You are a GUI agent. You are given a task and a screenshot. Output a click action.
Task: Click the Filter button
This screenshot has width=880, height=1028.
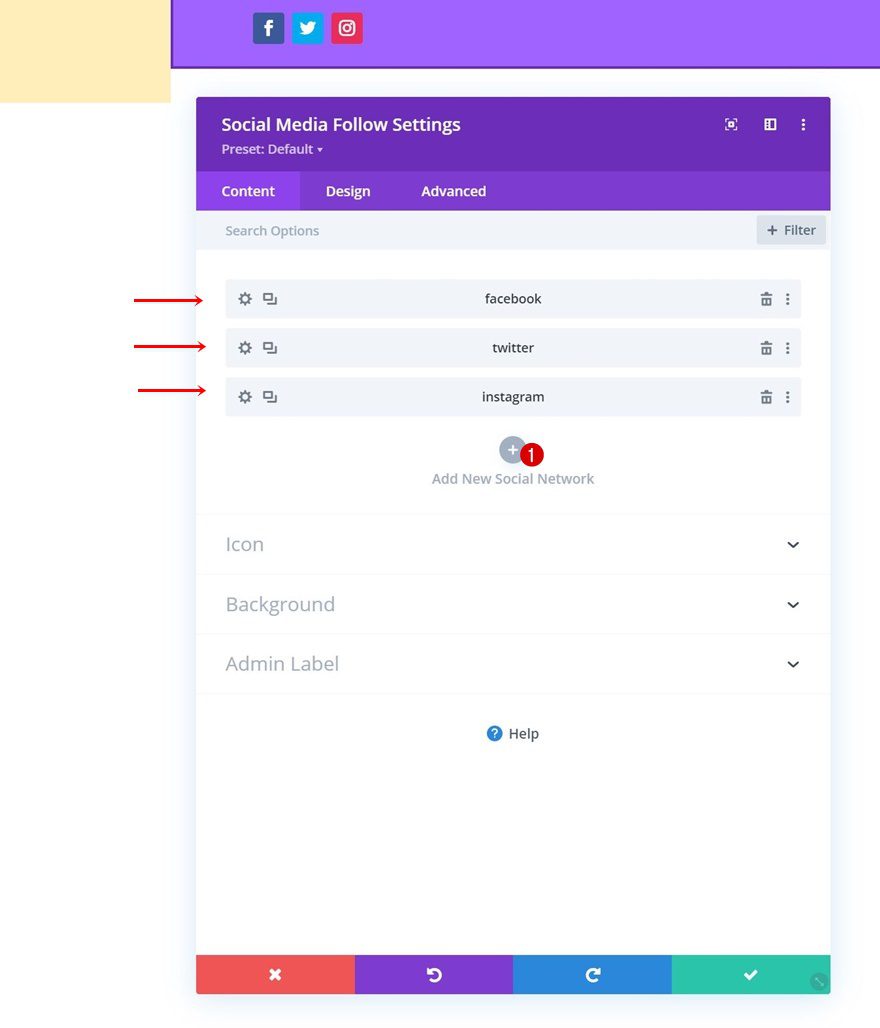791,230
